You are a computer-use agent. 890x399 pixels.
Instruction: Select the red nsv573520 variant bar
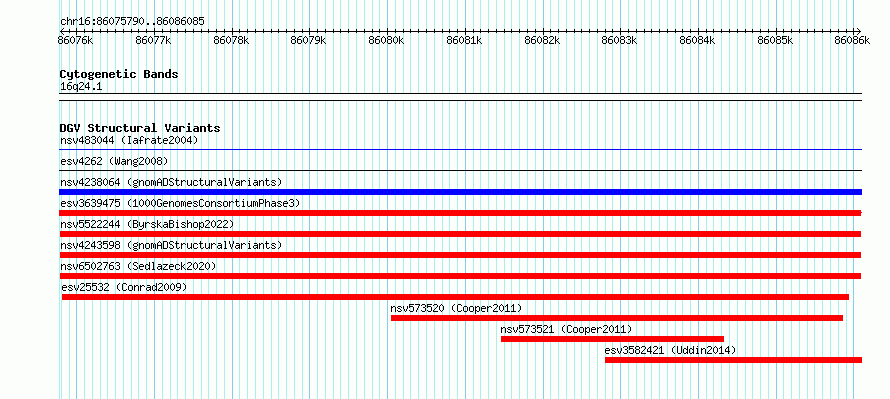tap(617, 318)
